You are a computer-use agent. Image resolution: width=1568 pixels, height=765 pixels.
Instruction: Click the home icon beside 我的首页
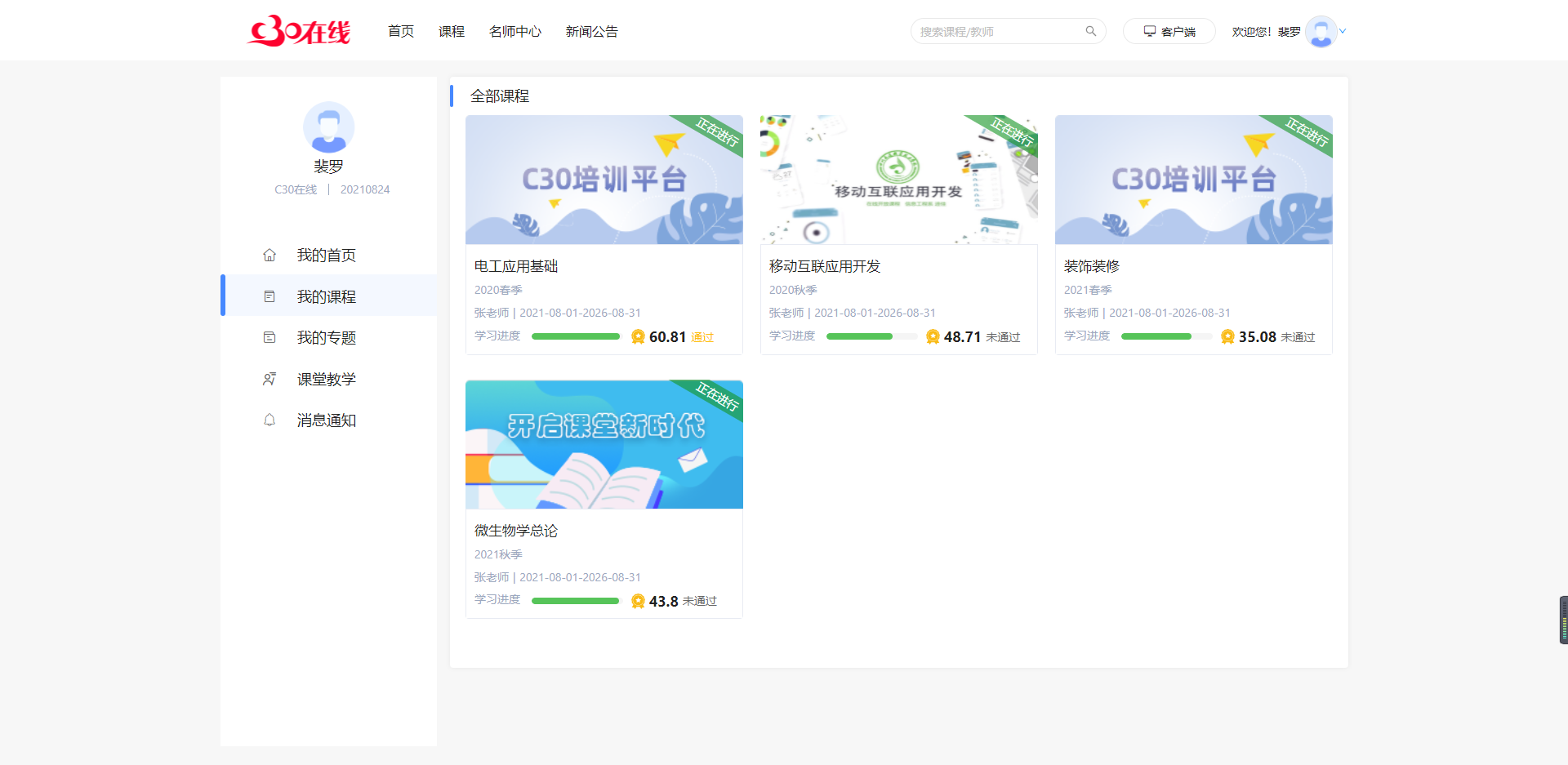click(x=269, y=256)
